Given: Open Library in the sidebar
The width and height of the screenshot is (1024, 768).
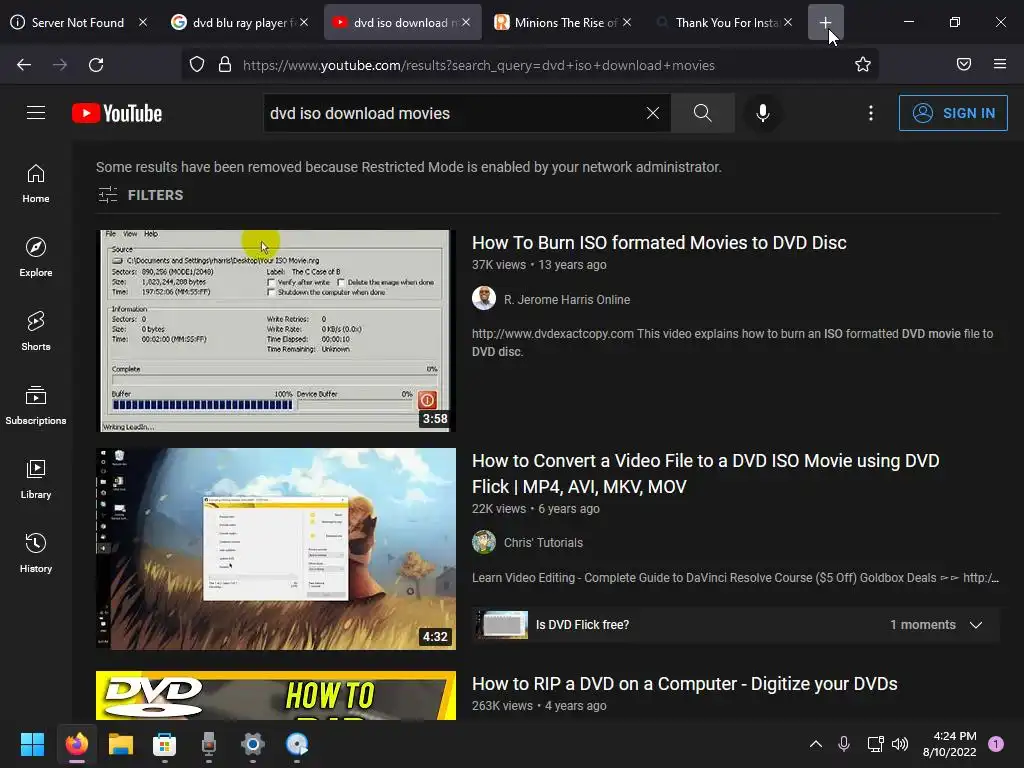Looking at the screenshot, I should tap(36, 479).
